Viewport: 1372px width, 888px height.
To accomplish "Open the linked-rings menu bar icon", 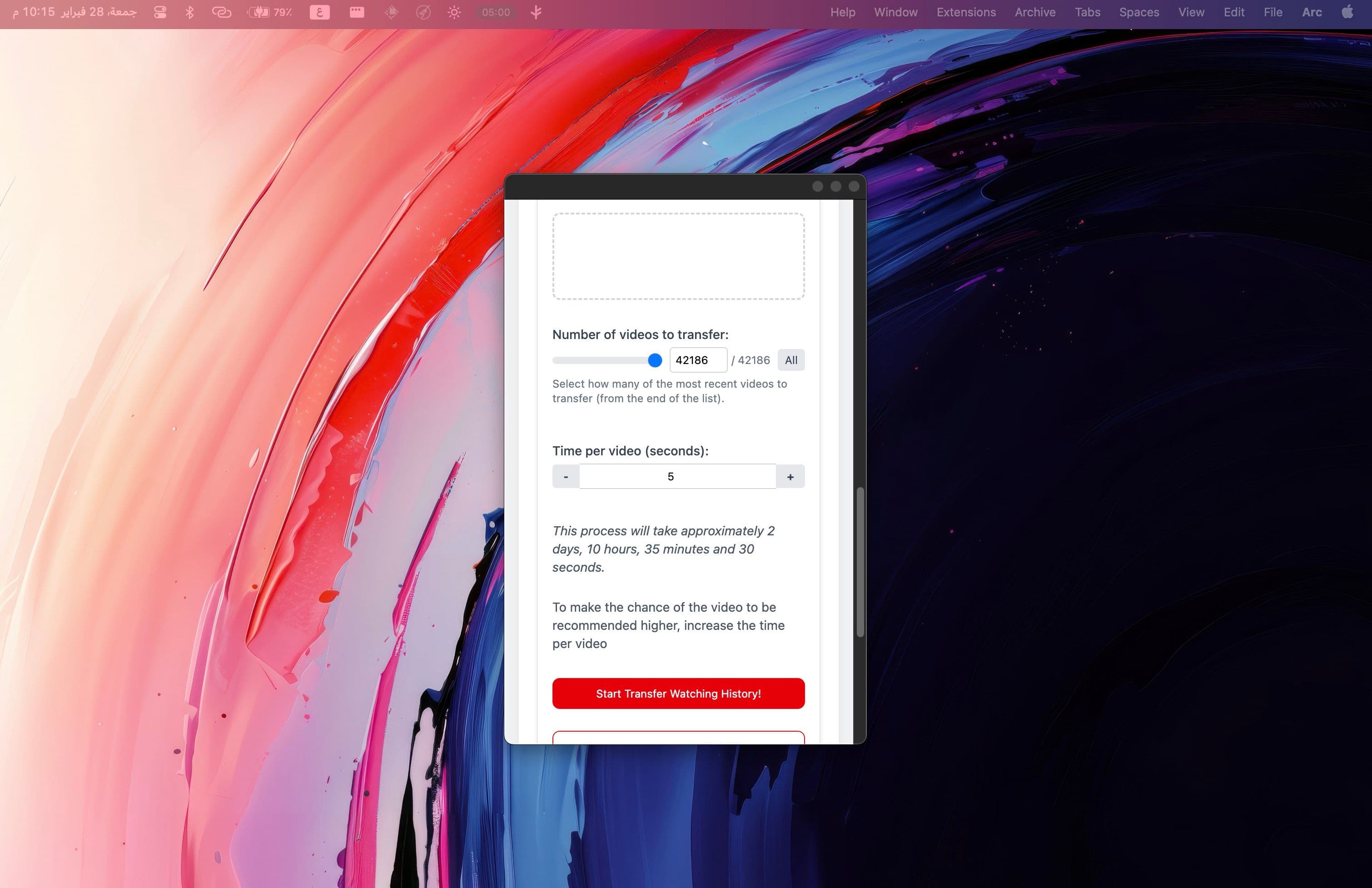I will [x=221, y=12].
